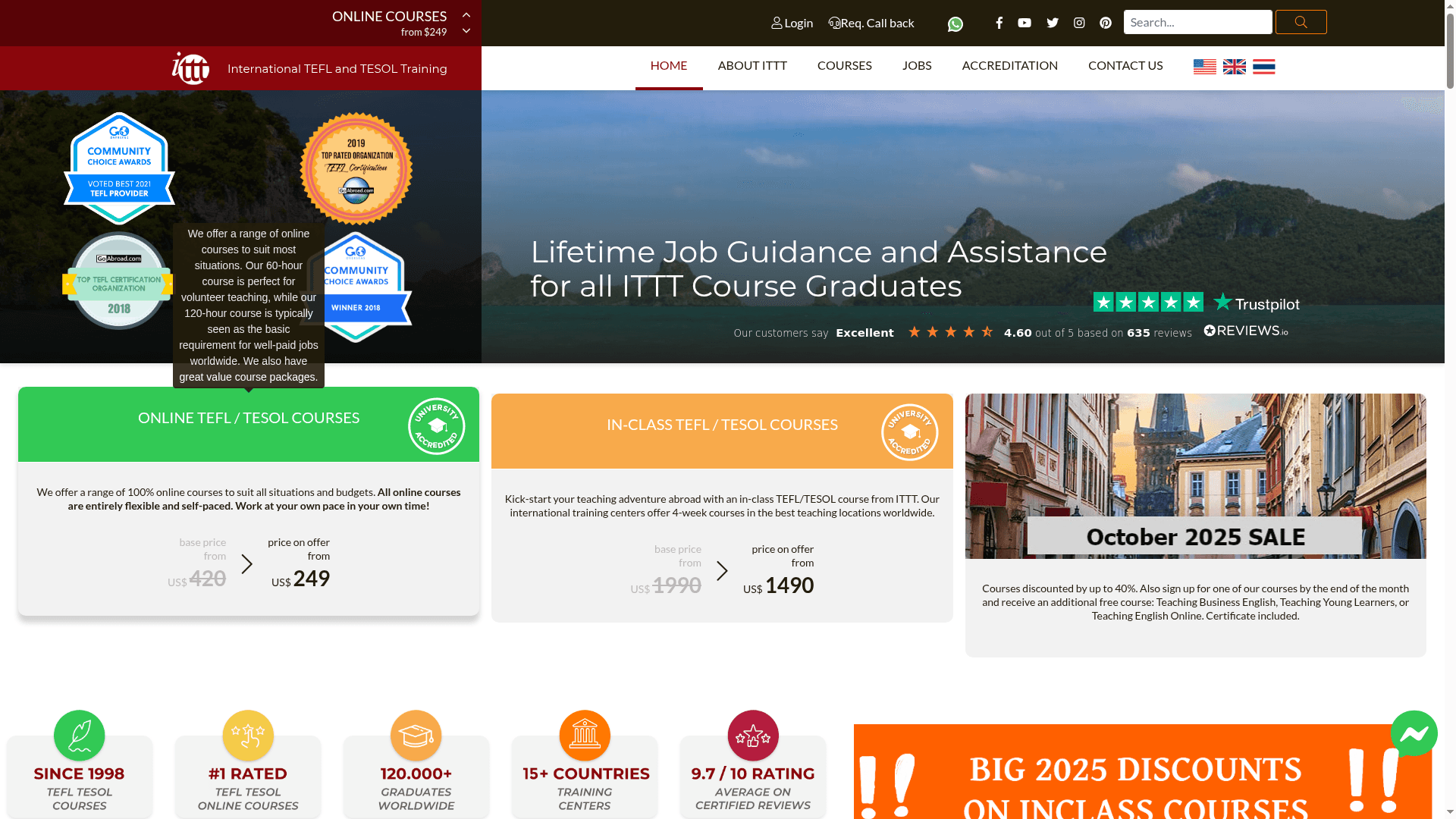Viewport: 1456px width, 819px height.
Task: Click the Login link
Action: [x=792, y=23]
